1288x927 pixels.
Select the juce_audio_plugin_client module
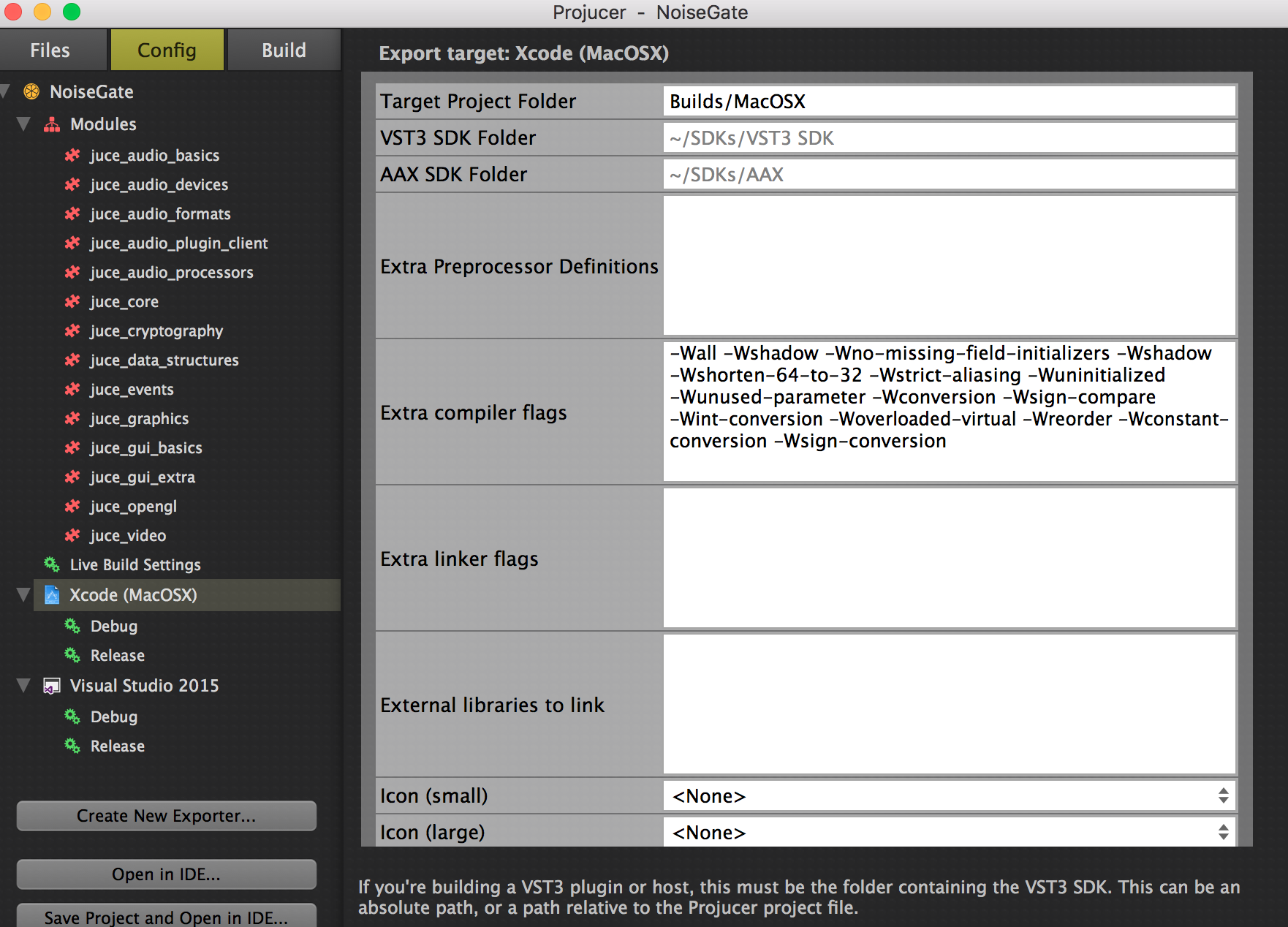(179, 243)
